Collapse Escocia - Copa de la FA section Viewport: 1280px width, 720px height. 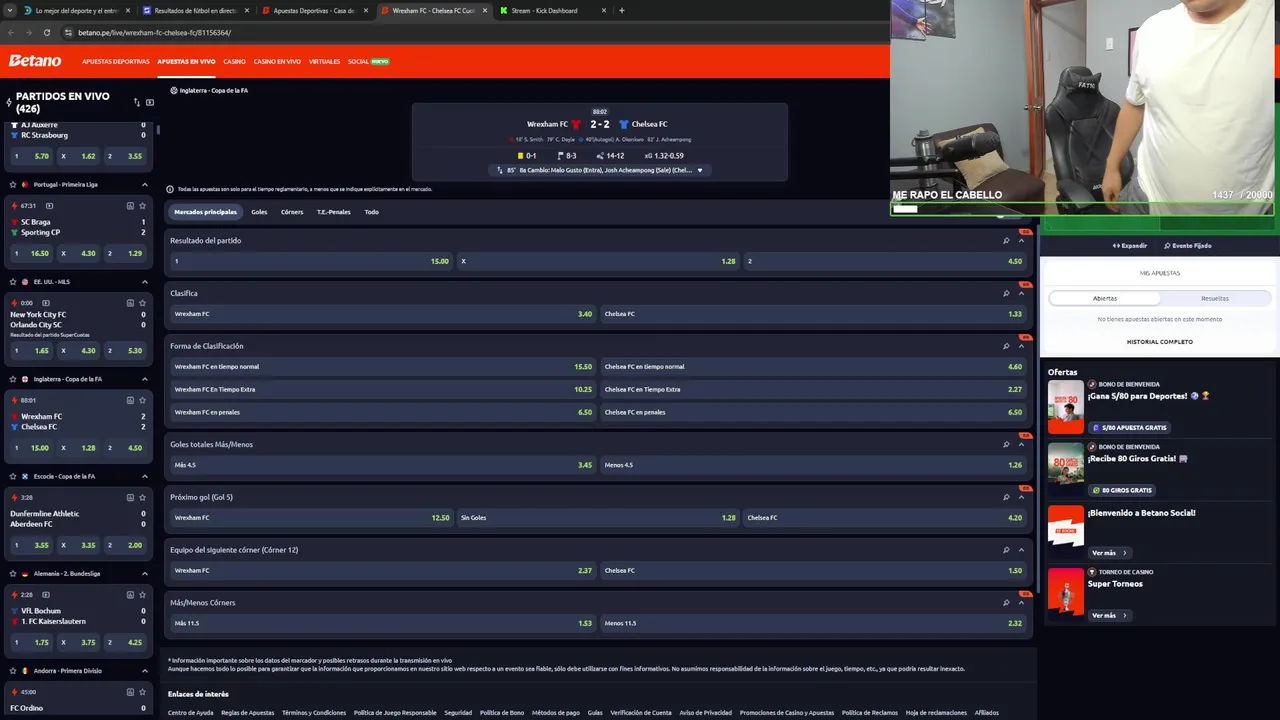tap(144, 476)
